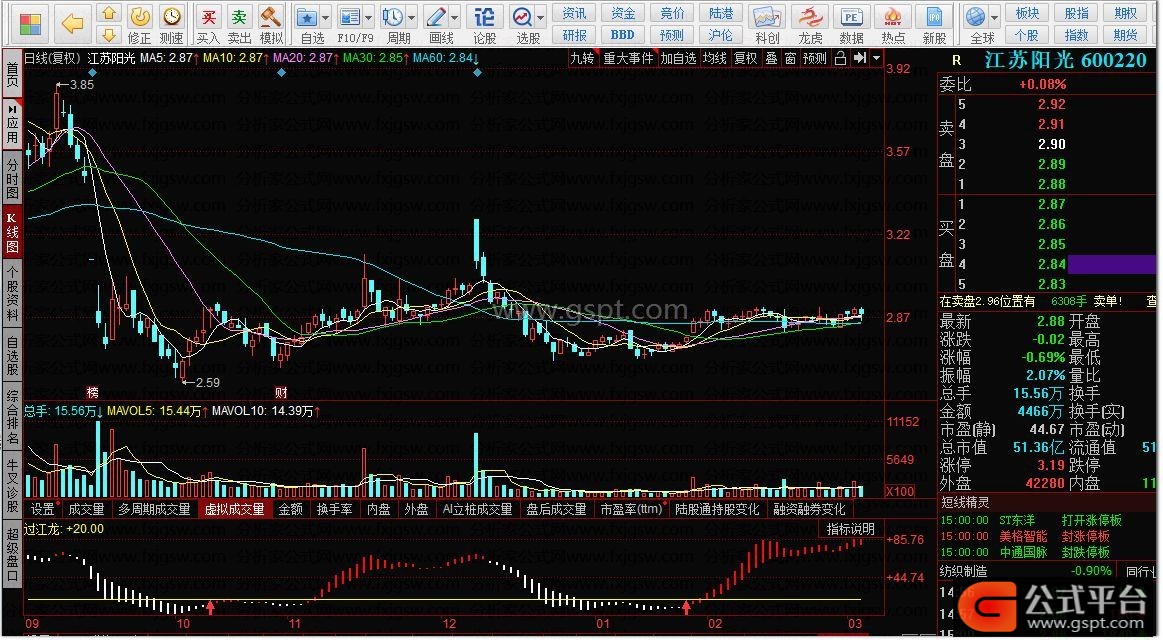Expand the 自选 dropdown arrow
1163x640 pixels.
pos(326,17)
